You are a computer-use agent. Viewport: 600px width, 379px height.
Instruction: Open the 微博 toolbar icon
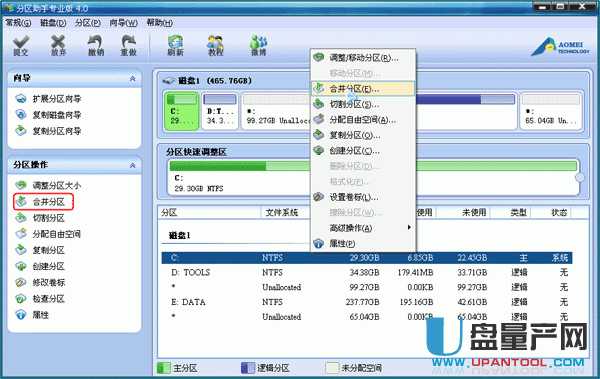259,46
